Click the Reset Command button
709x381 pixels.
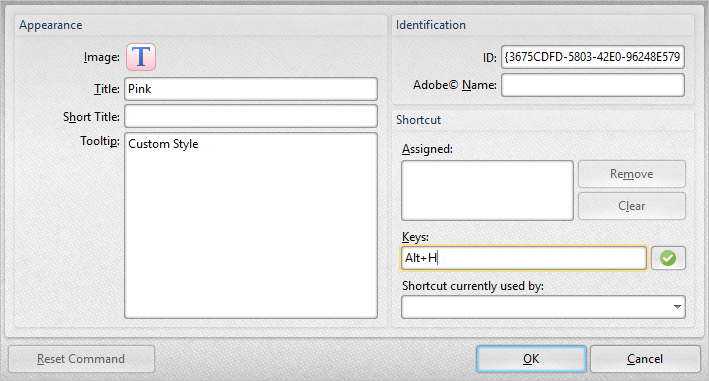(x=81, y=359)
